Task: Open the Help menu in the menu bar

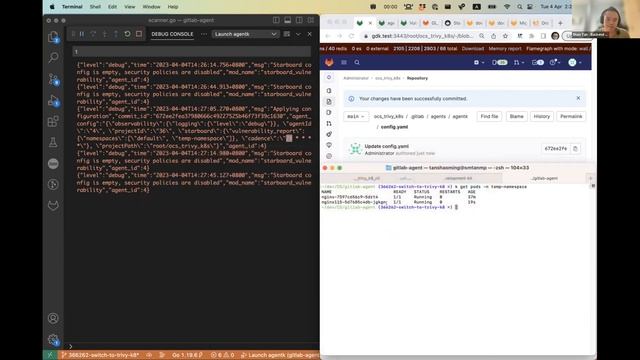Action: tap(173, 7)
